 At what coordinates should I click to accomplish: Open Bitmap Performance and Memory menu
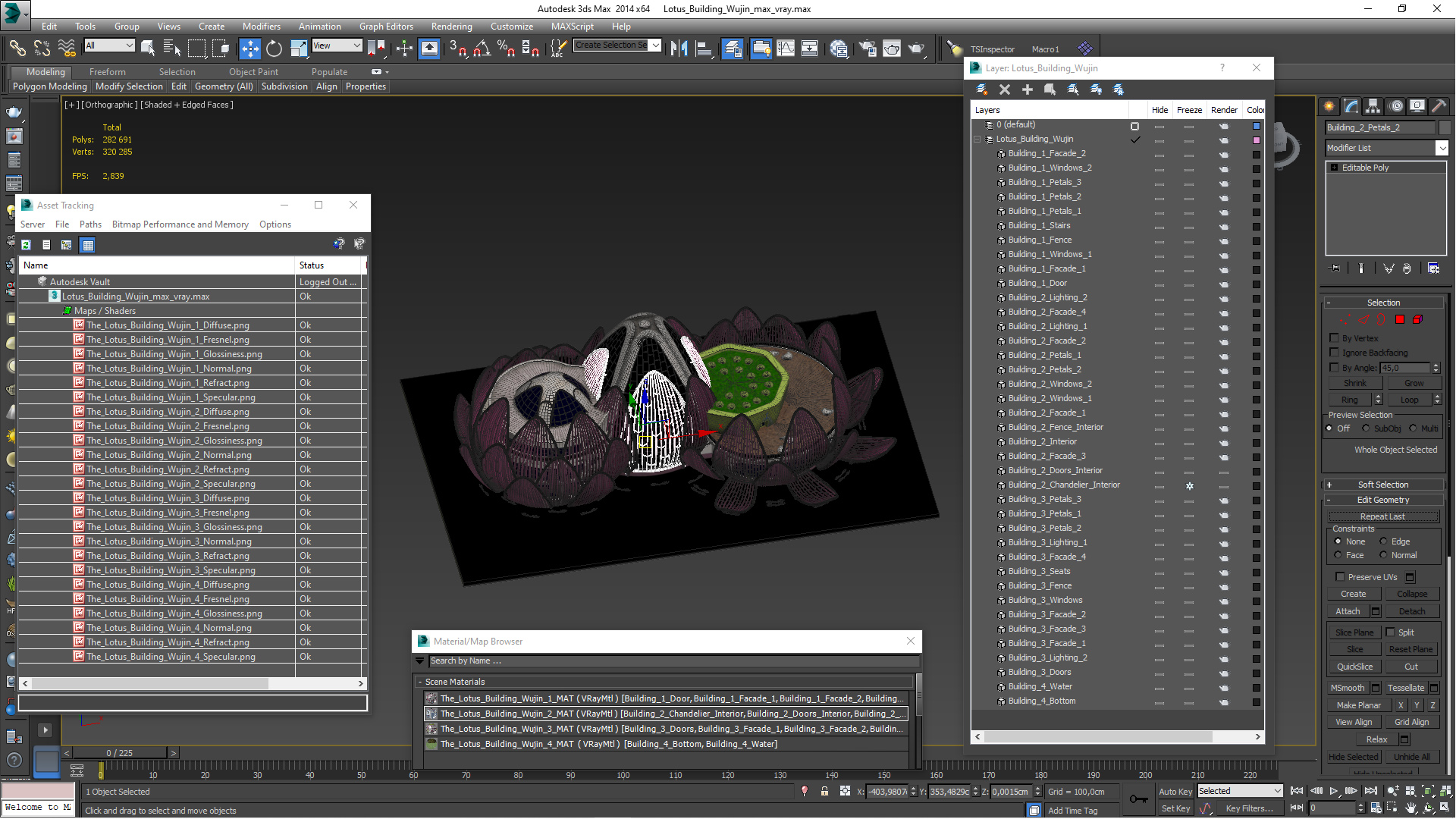coord(180,224)
